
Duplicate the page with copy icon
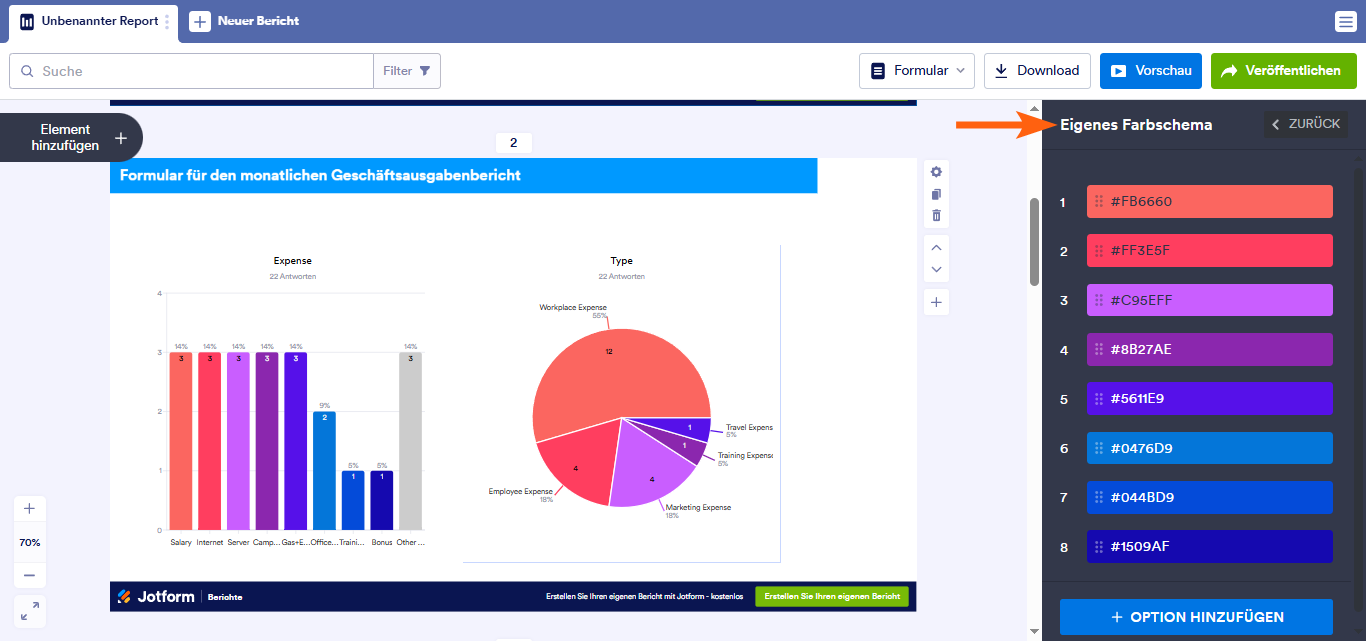[x=936, y=194]
